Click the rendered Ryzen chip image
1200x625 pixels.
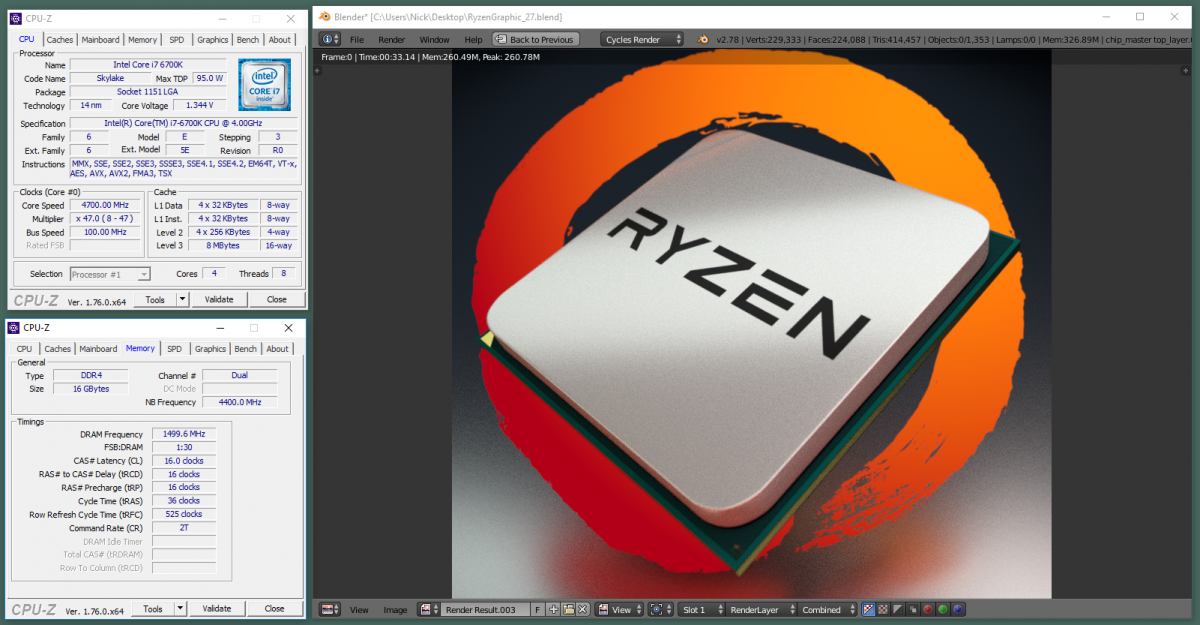pyautogui.click(x=751, y=323)
